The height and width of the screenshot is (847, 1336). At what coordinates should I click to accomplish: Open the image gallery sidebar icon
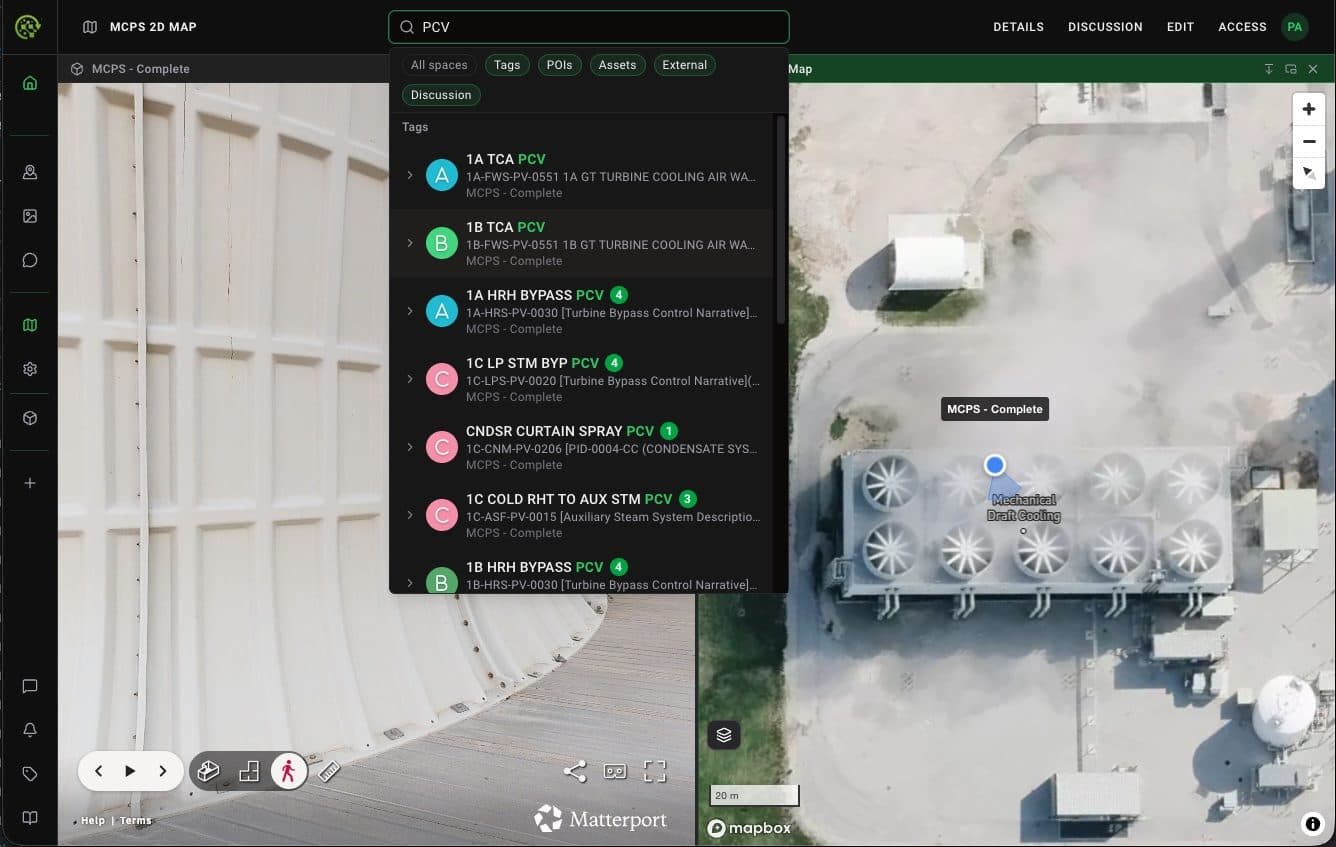click(x=29, y=216)
